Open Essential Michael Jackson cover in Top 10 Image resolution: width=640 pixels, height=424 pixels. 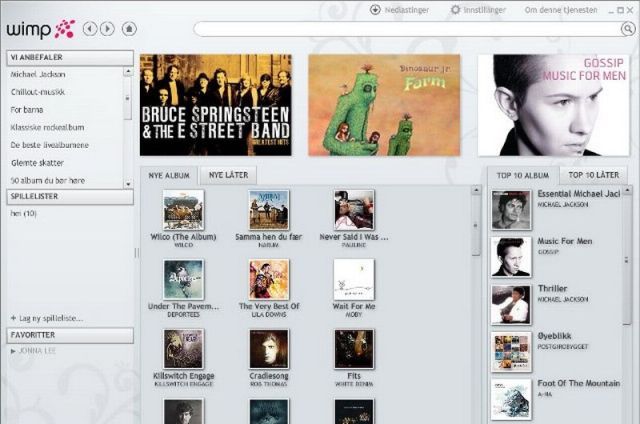[511, 210]
